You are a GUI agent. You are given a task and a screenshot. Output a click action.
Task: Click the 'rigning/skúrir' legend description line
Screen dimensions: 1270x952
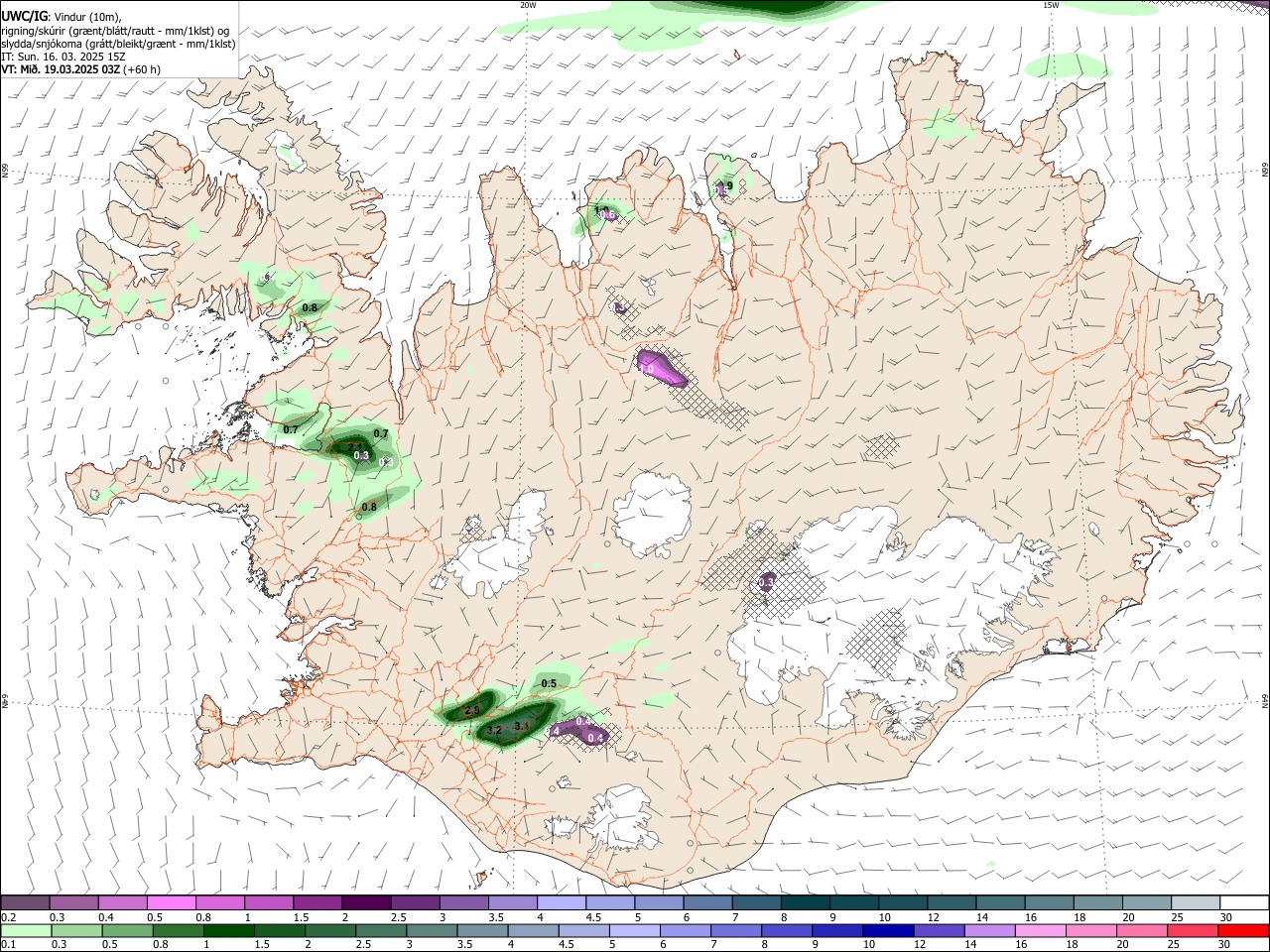pos(114,31)
